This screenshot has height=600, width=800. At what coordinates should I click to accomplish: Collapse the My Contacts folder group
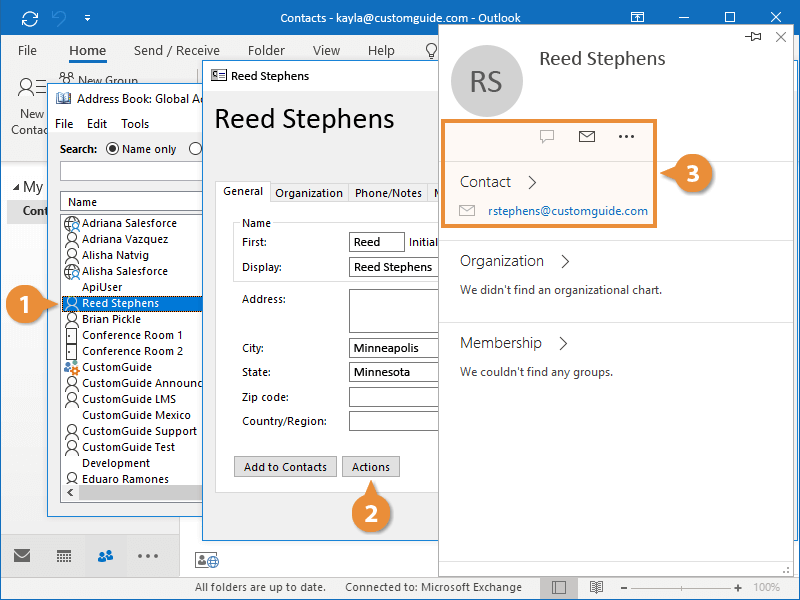[16, 187]
